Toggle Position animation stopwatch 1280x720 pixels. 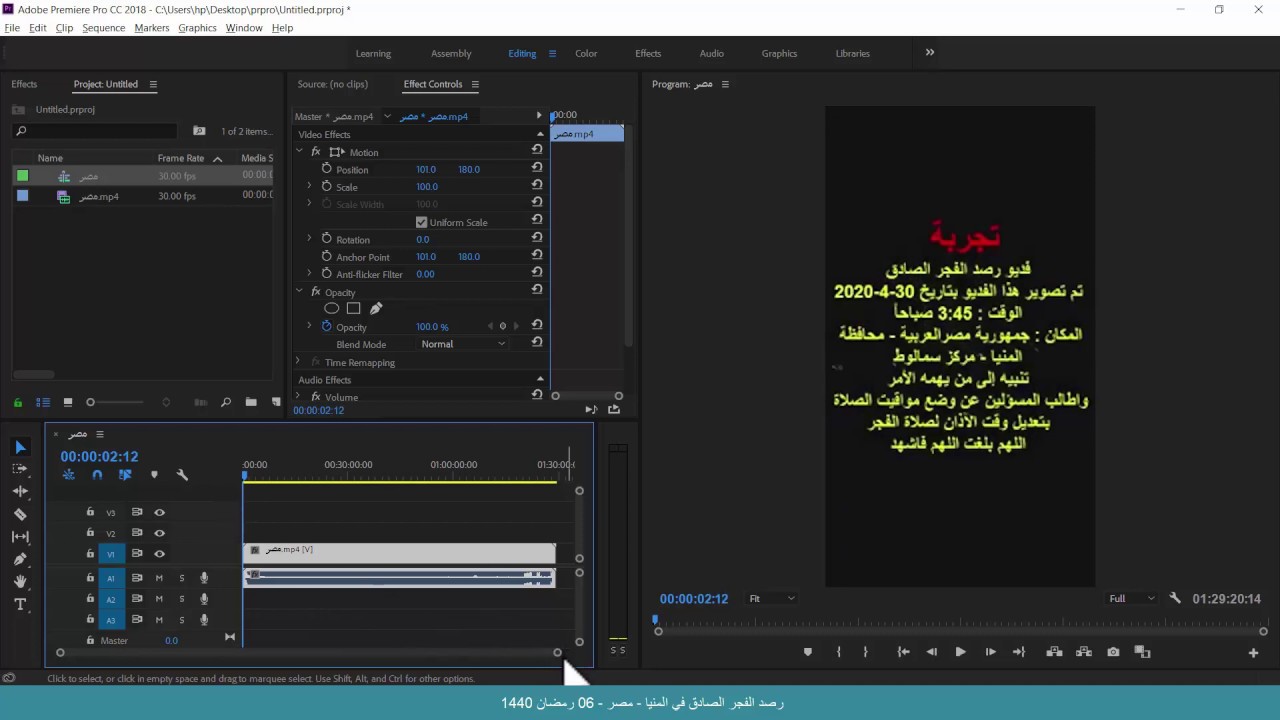[326, 169]
